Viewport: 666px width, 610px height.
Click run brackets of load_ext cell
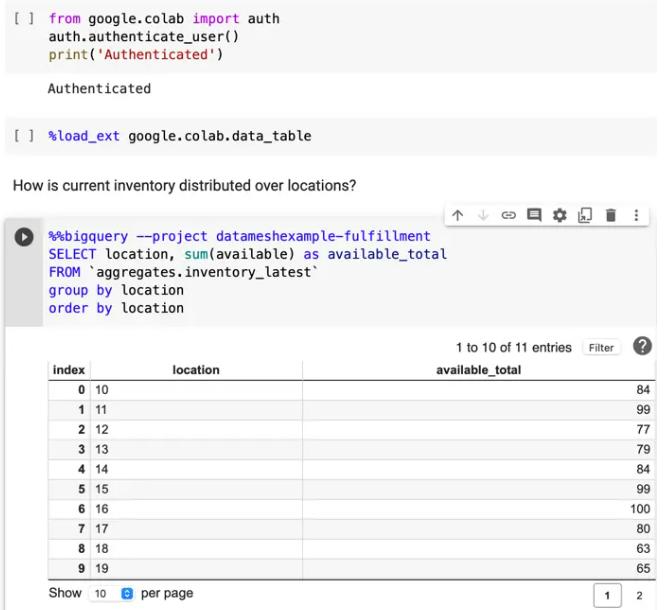25,136
